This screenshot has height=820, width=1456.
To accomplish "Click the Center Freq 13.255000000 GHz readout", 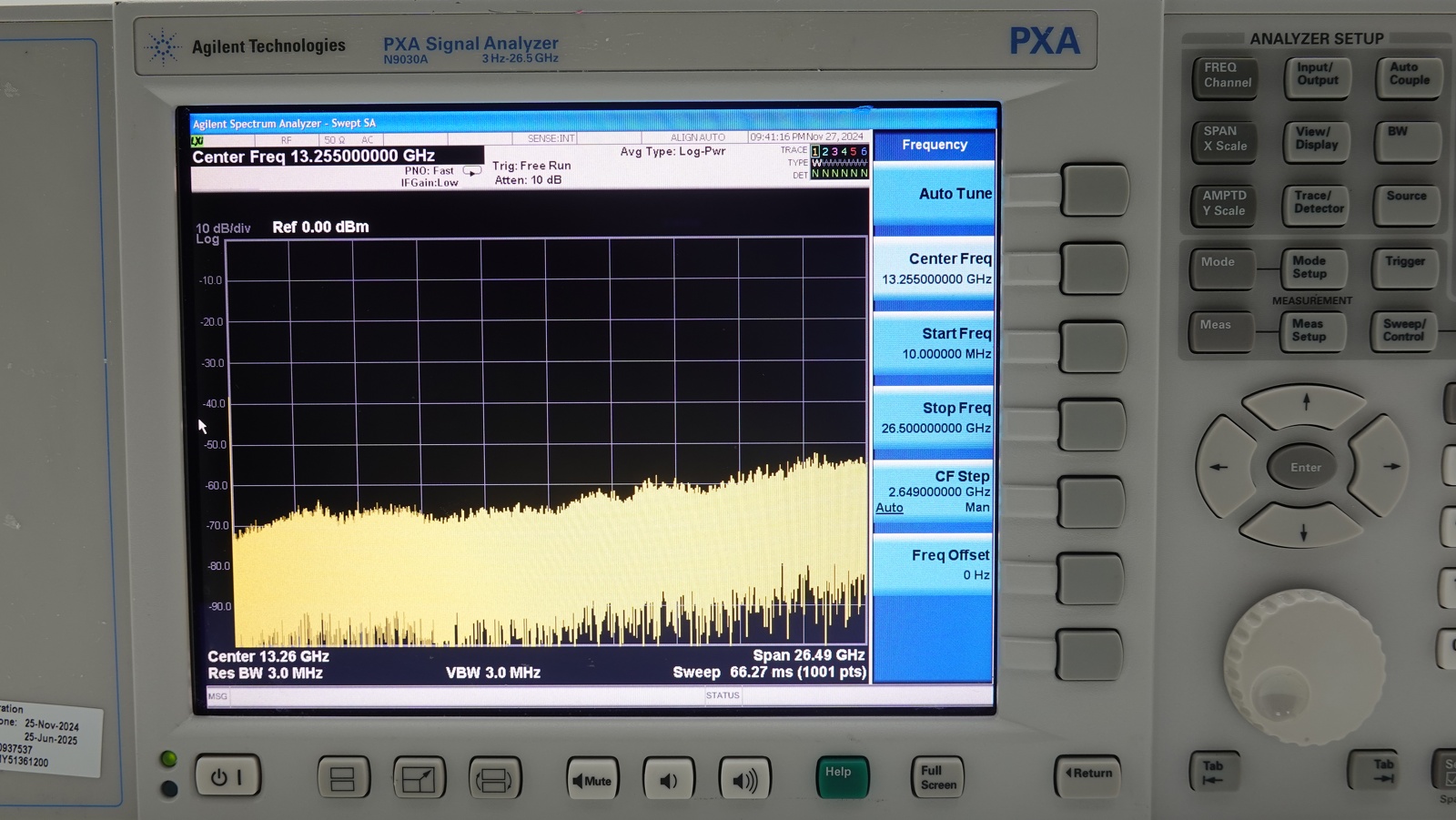I will click(x=313, y=157).
